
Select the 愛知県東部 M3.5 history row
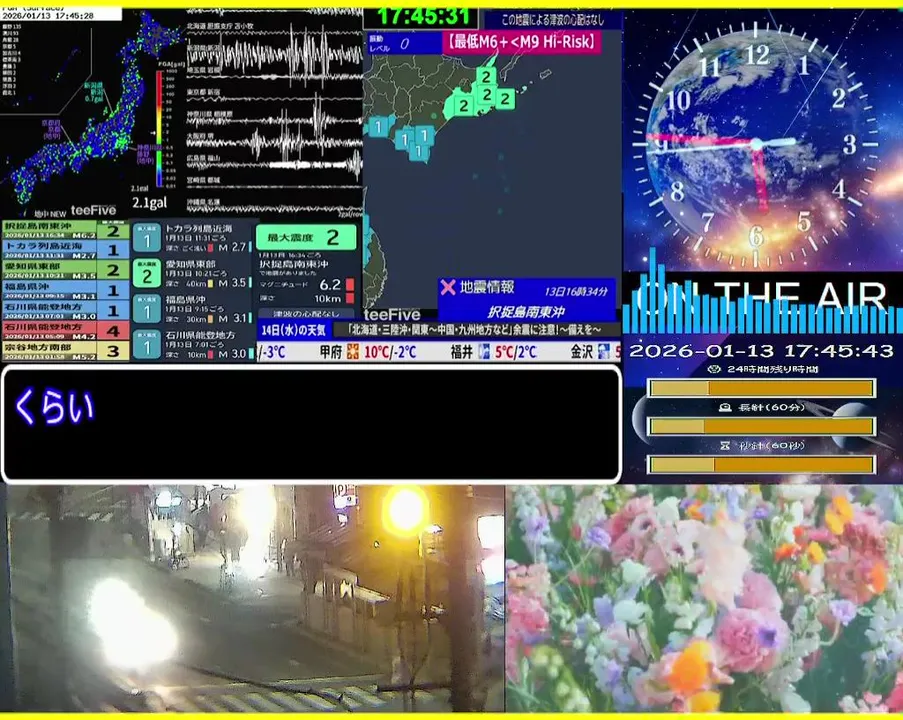65,271
